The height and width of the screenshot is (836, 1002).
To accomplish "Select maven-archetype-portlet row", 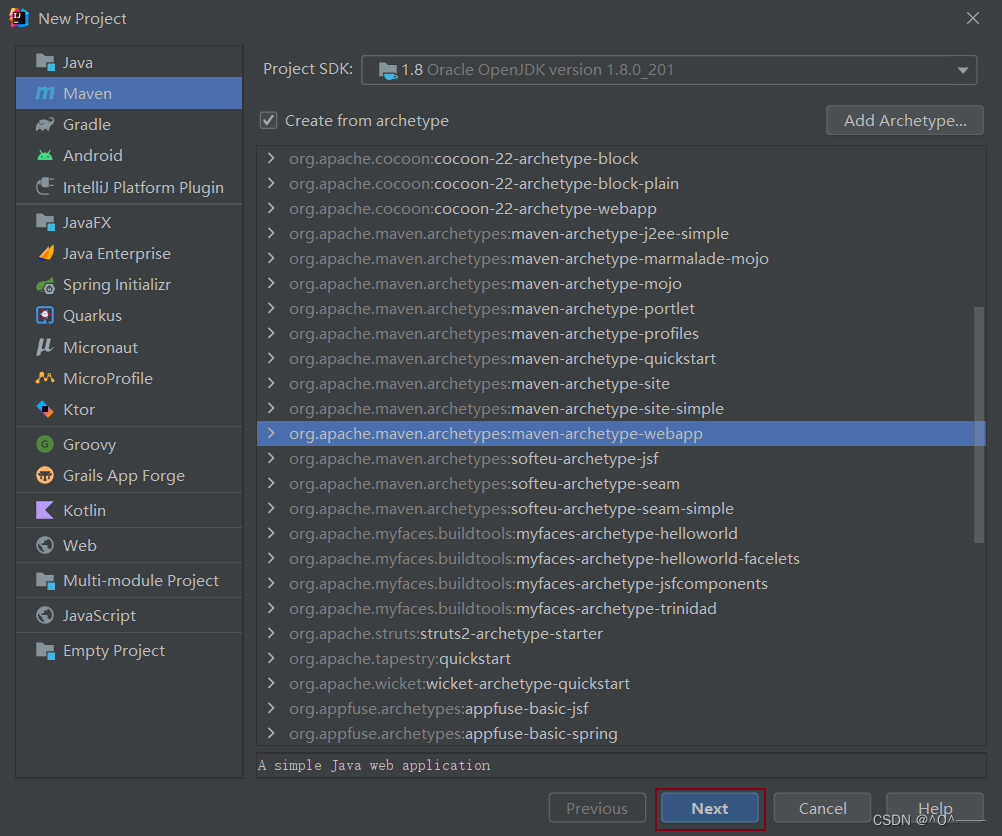I will pos(620,308).
